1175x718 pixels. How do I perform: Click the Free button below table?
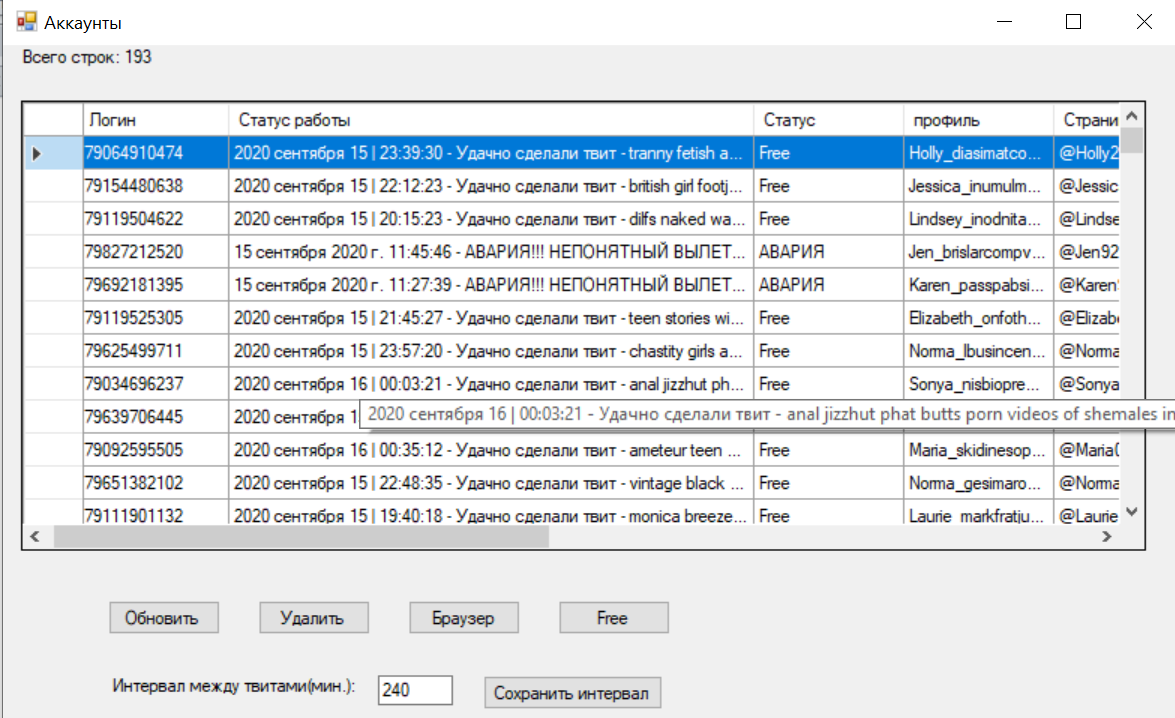pos(613,618)
